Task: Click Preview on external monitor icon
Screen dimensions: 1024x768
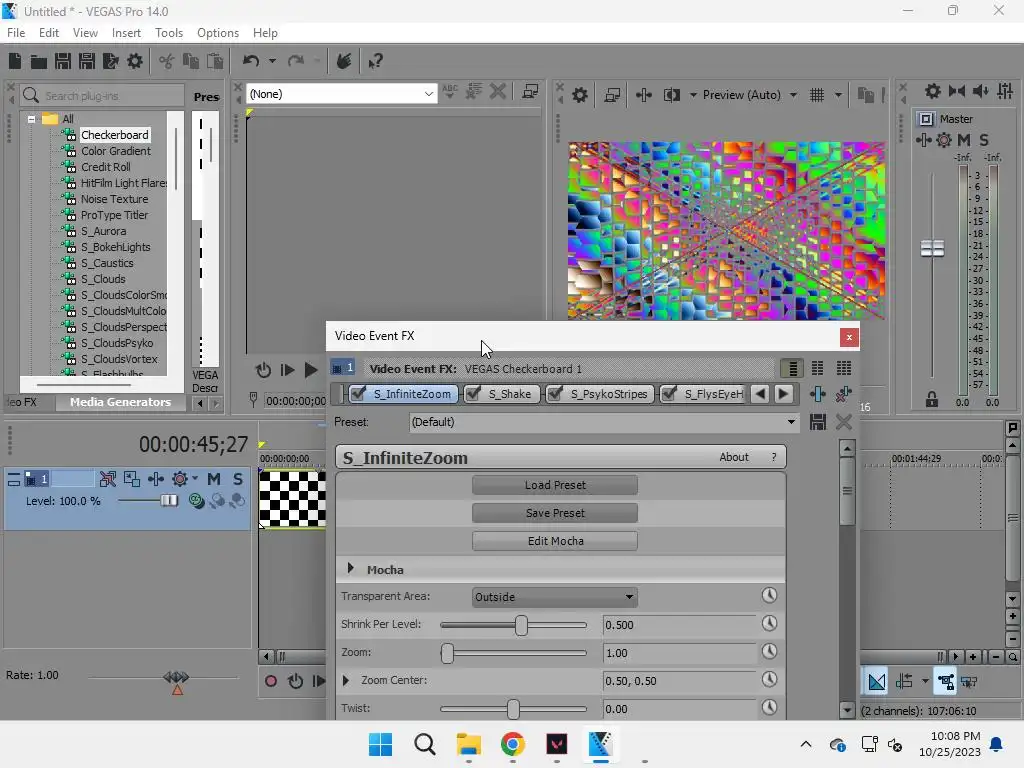Action: [x=612, y=95]
